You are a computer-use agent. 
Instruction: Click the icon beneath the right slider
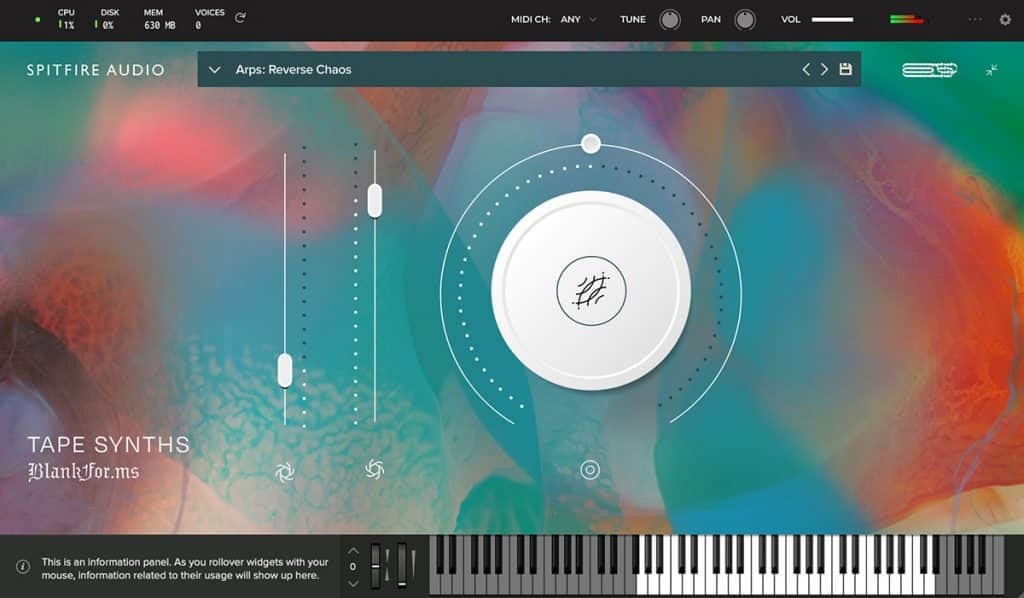click(x=375, y=469)
